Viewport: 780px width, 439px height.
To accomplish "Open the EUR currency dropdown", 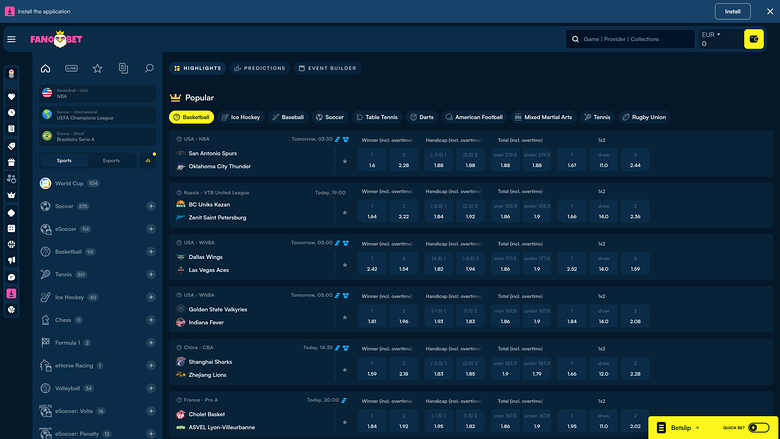I will tap(711, 34).
